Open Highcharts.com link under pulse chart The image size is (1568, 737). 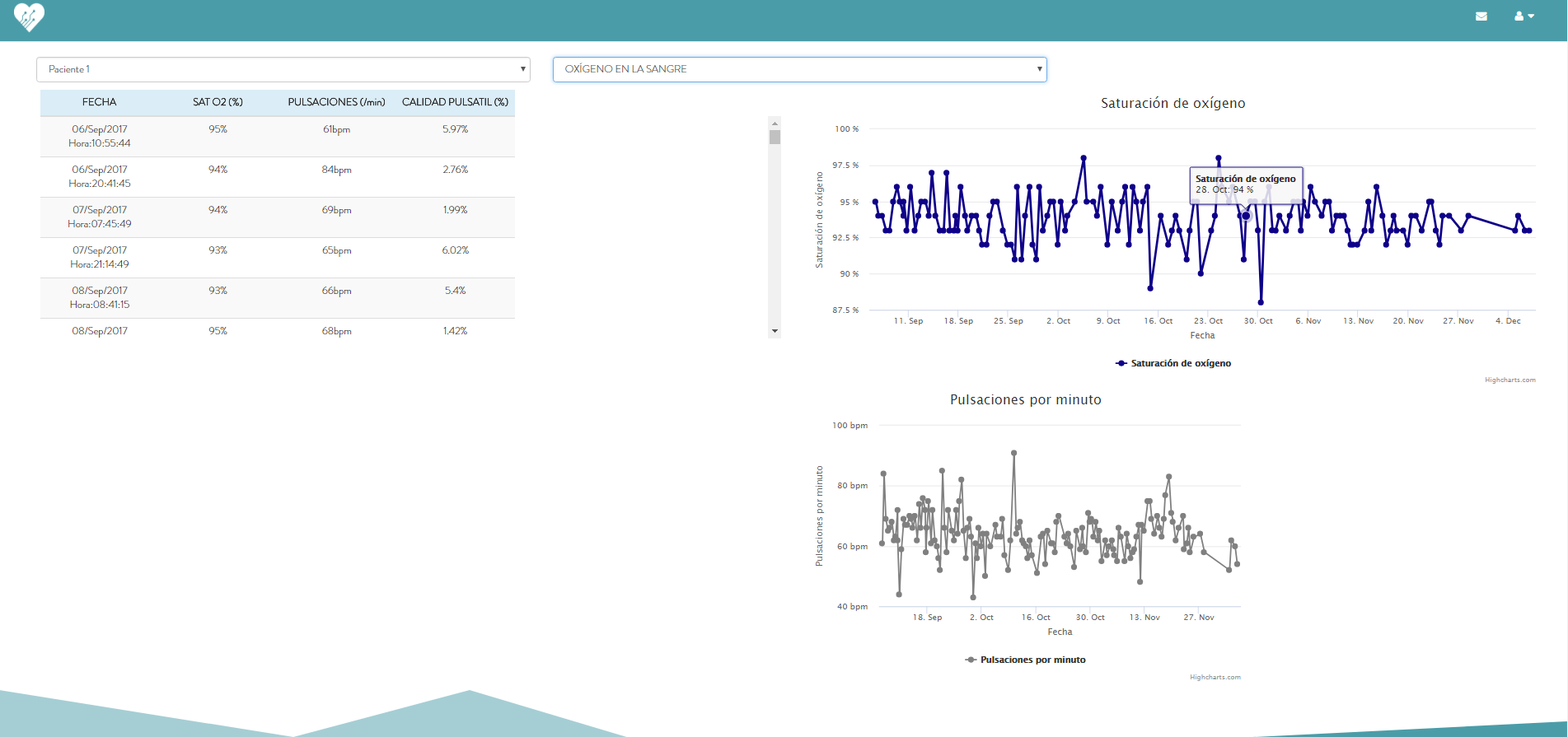(1215, 677)
